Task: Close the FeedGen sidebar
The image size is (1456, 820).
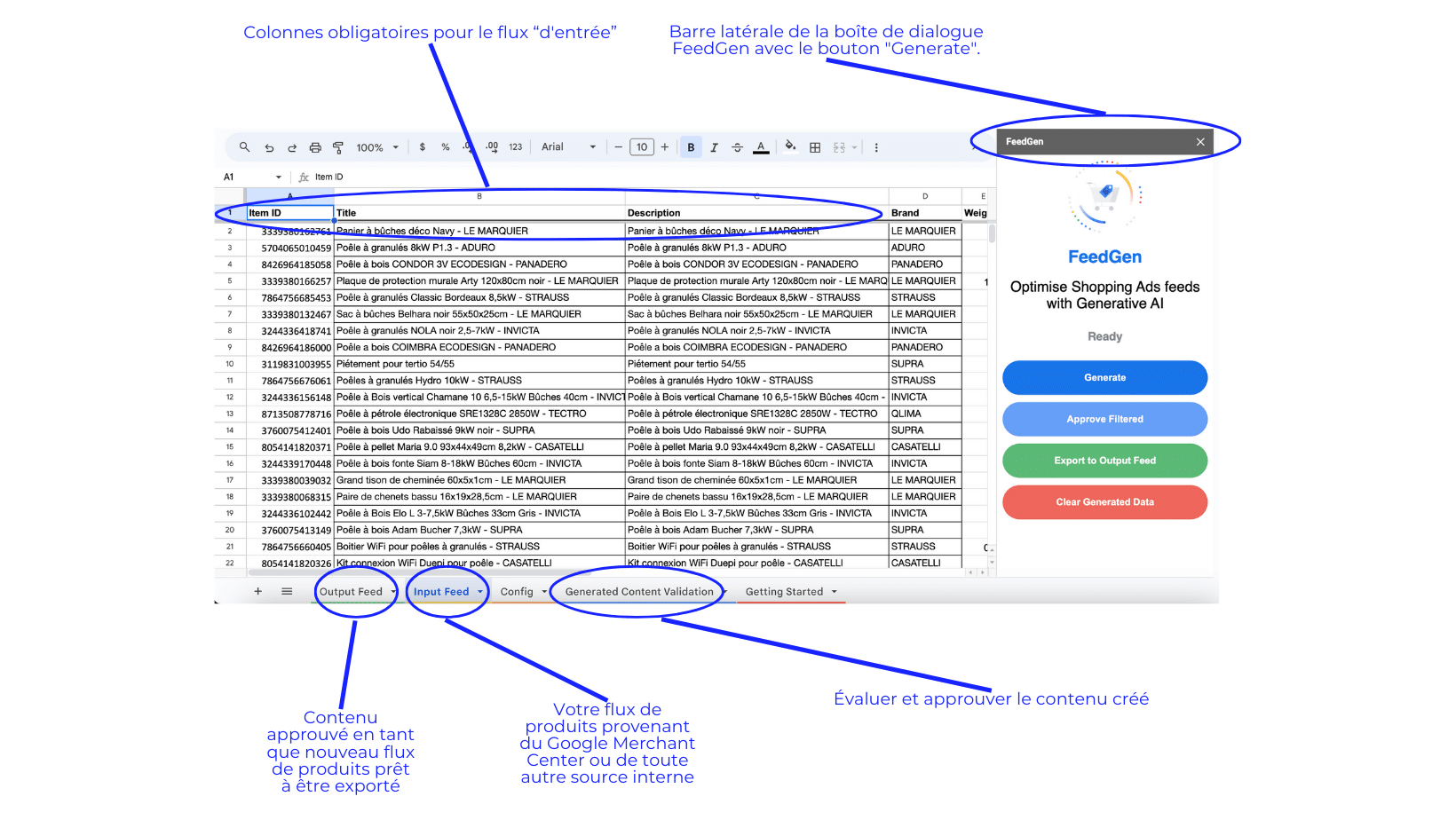Action: pos(1200,142)
